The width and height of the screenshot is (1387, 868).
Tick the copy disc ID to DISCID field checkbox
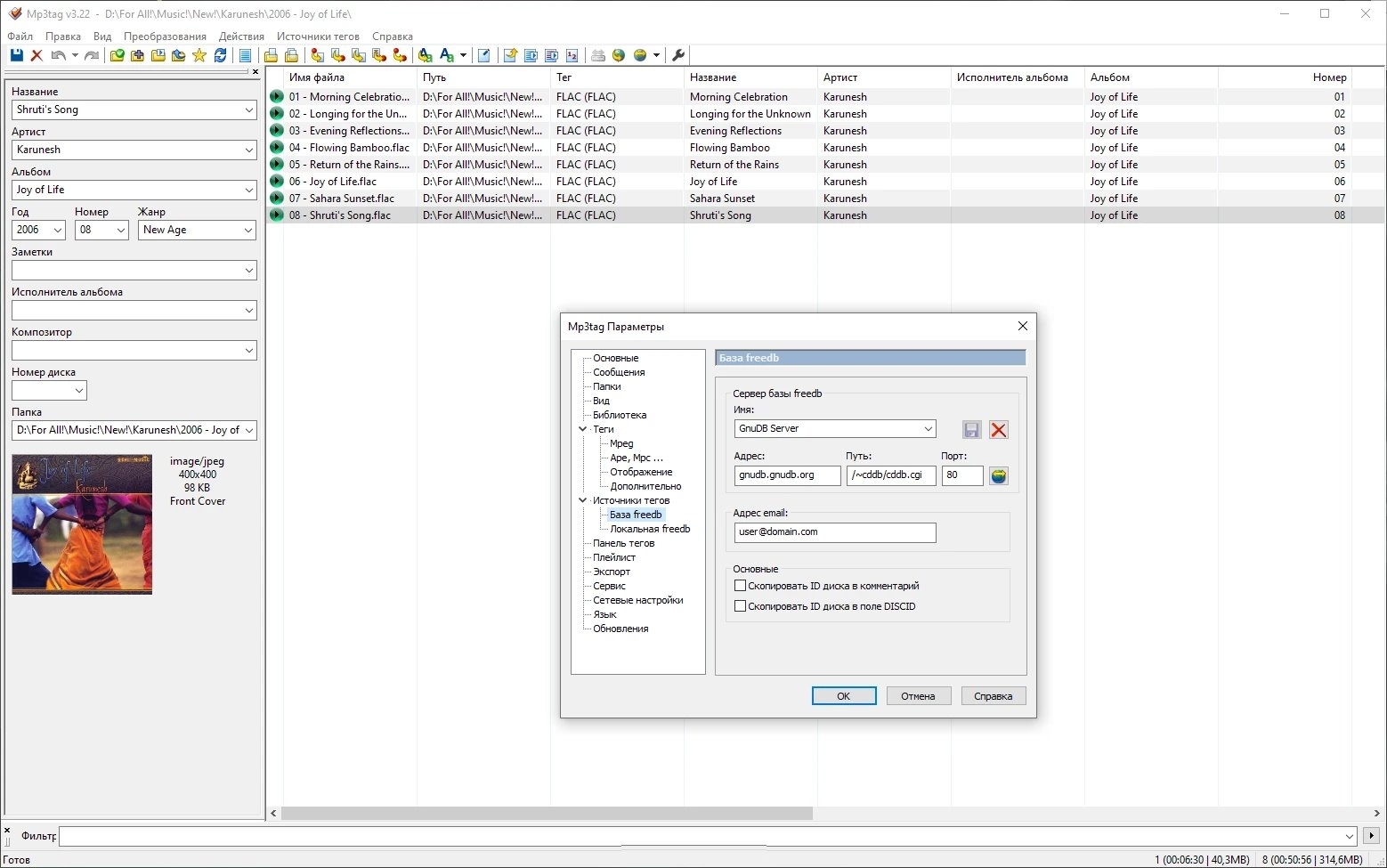tap(740, 606)
